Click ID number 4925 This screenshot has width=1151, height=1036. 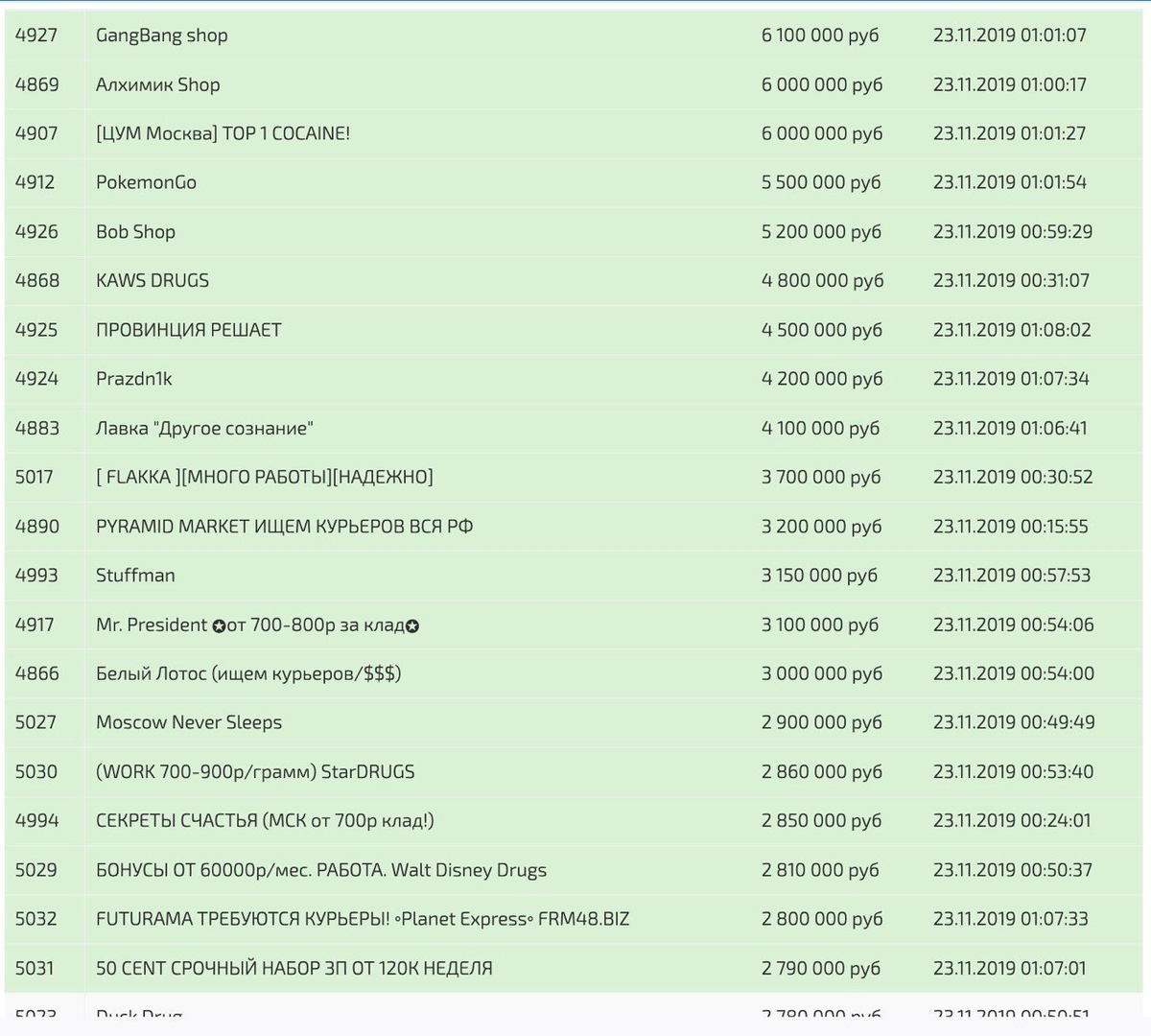[36, 330]
